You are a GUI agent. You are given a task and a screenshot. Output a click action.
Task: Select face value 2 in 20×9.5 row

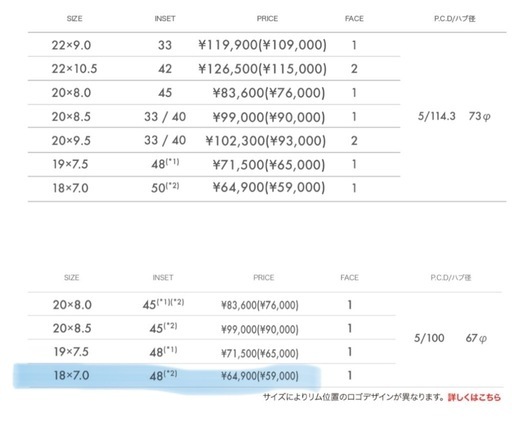354,140
